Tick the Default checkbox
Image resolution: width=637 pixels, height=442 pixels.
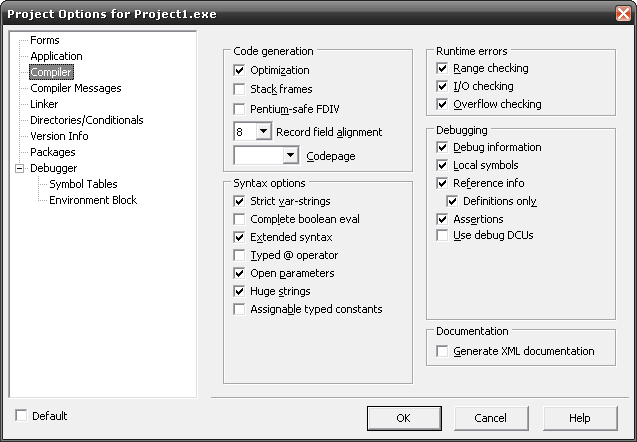tap(21, 416)
